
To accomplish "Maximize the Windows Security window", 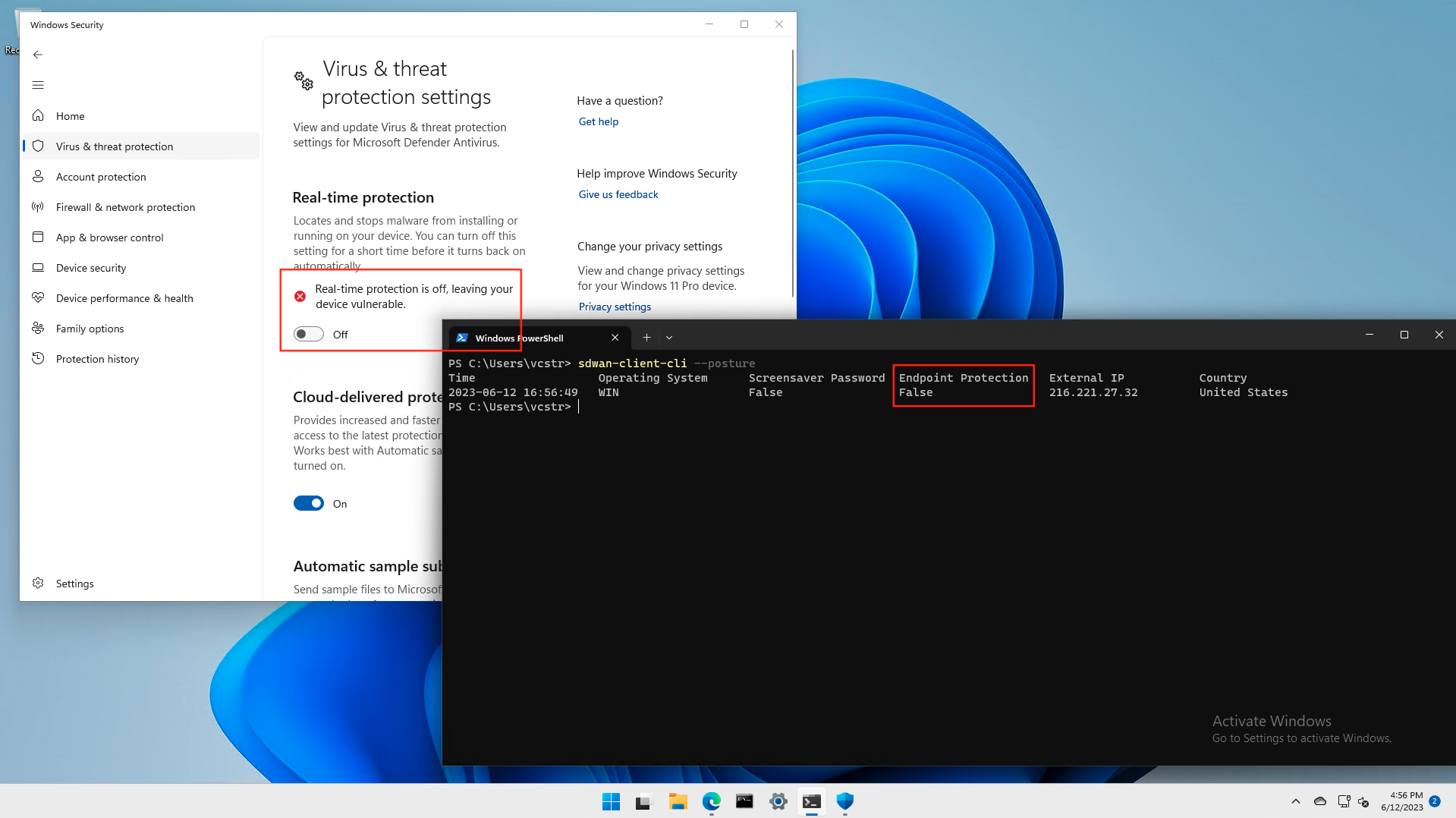I will 744,24.
